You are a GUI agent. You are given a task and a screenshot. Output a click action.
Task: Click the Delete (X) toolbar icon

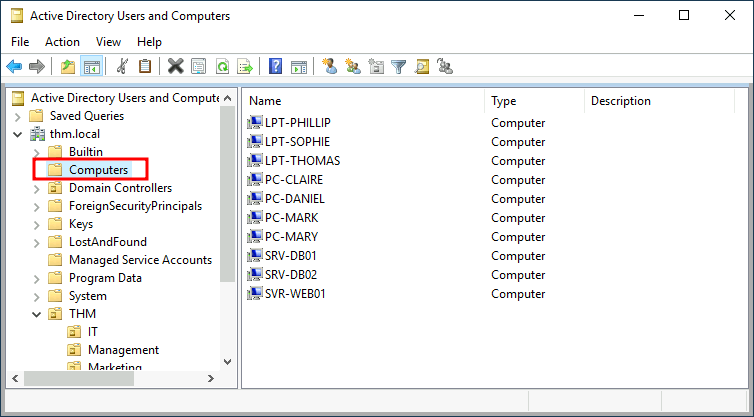176,66
